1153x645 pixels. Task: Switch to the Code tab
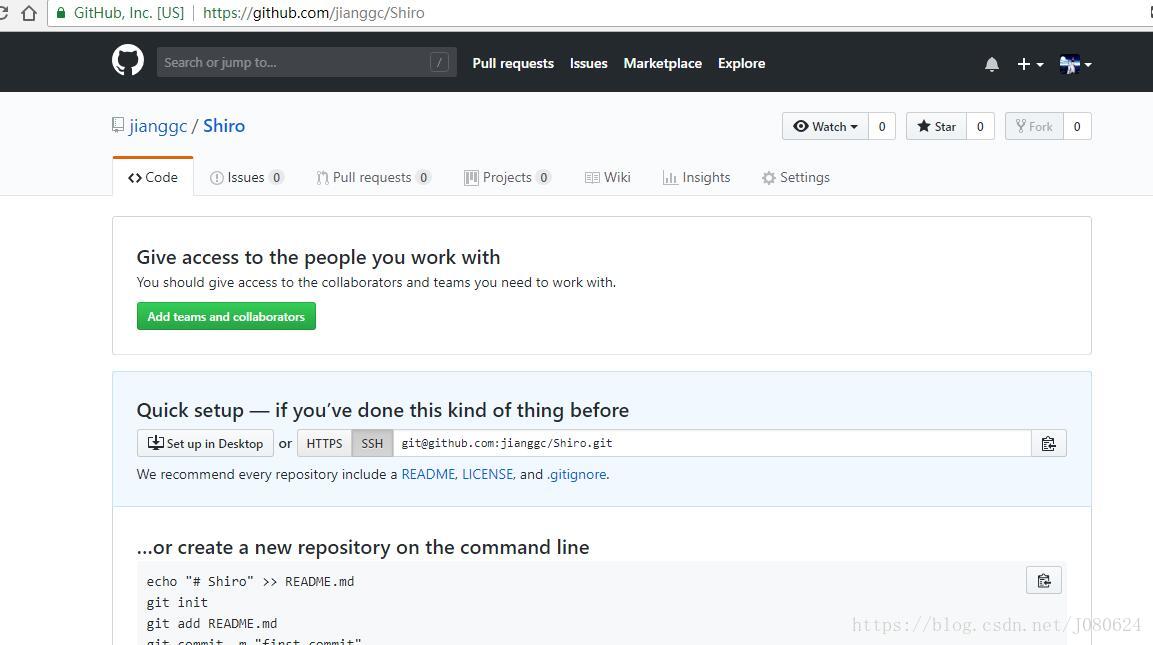tap(153, 177)
